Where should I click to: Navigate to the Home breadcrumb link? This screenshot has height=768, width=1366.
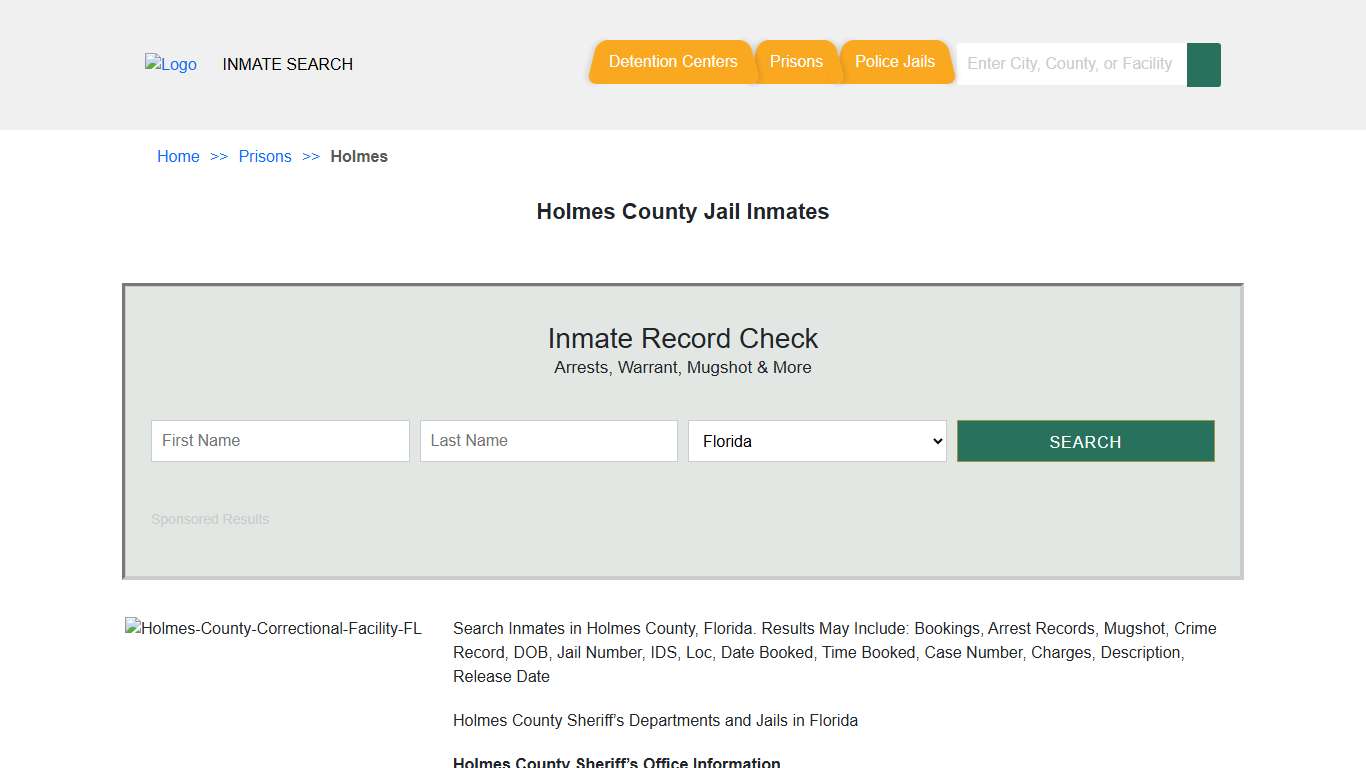click(x=178, y=156)
